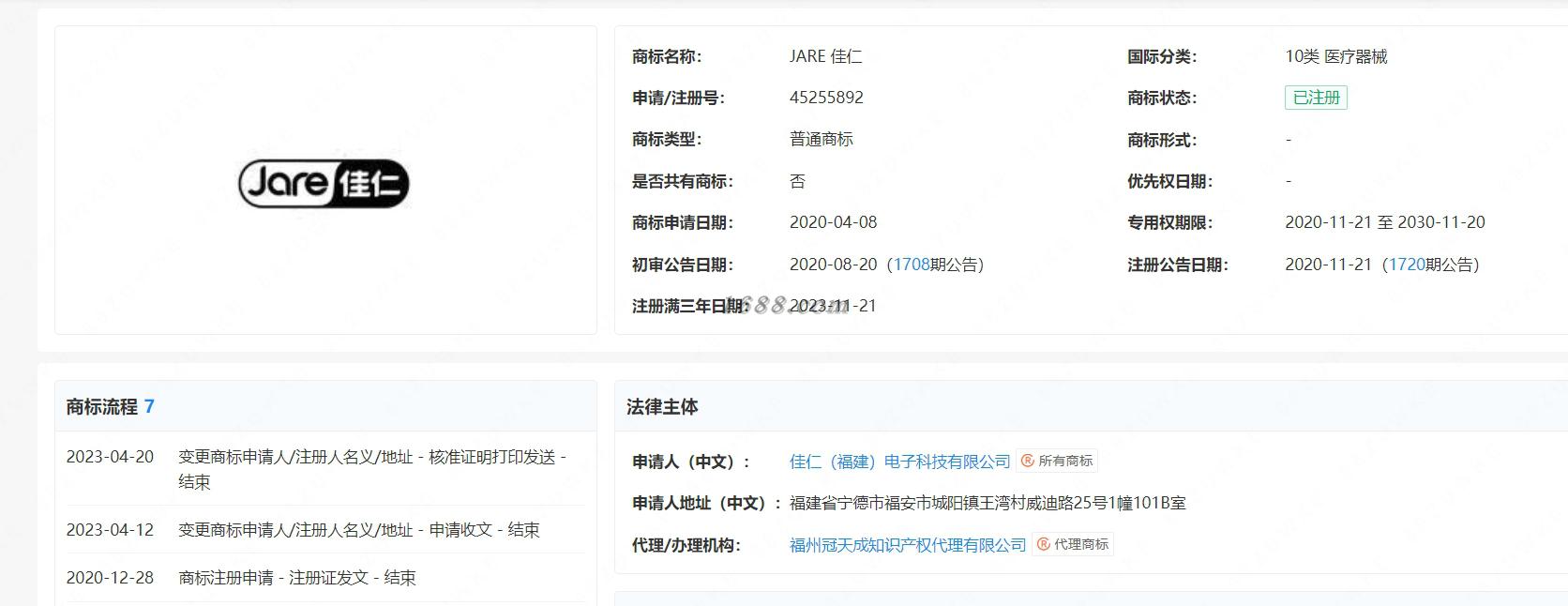1568x606 pixels.
Task: Click the 所有商标 badge next to applicant
Action: click(1057, 462)
